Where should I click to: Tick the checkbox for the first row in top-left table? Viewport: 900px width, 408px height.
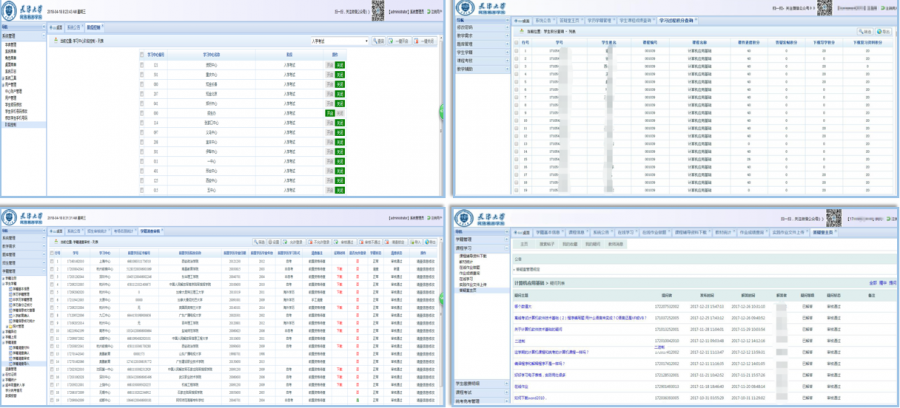[142, 65]
